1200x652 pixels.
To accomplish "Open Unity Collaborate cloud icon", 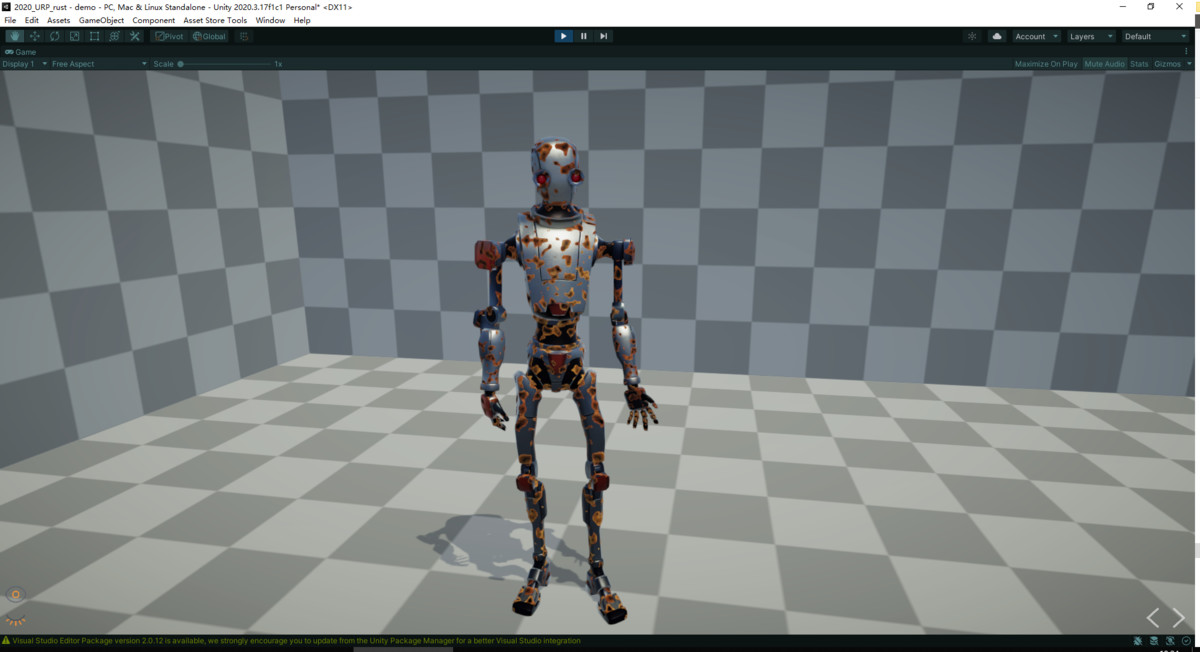I will pos(996,35).
